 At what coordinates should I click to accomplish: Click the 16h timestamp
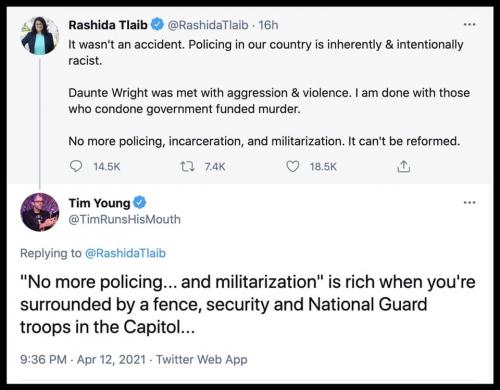(x=268, y=25)
